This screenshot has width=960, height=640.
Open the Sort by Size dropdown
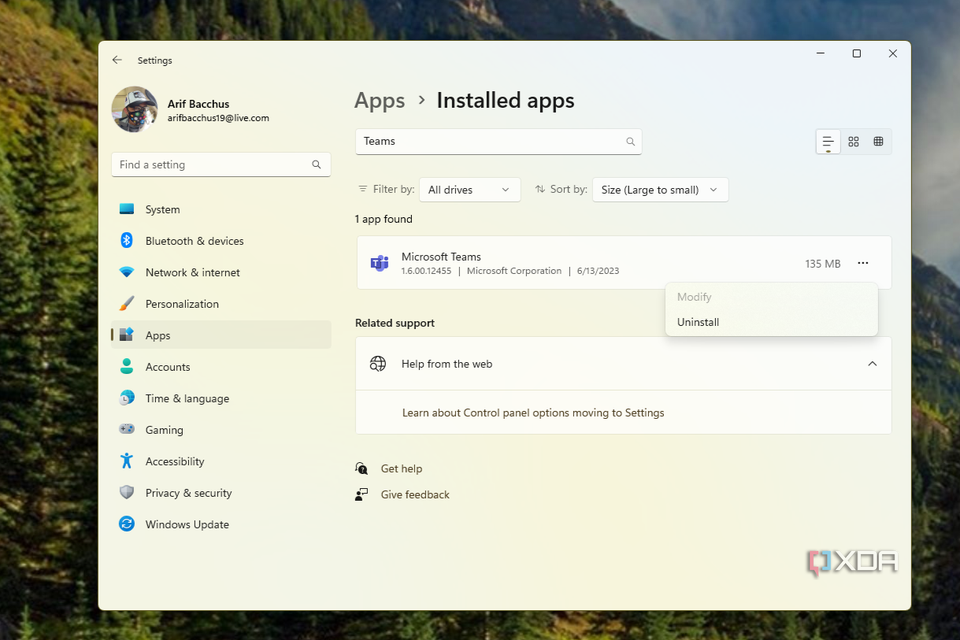tap(660, 190)
